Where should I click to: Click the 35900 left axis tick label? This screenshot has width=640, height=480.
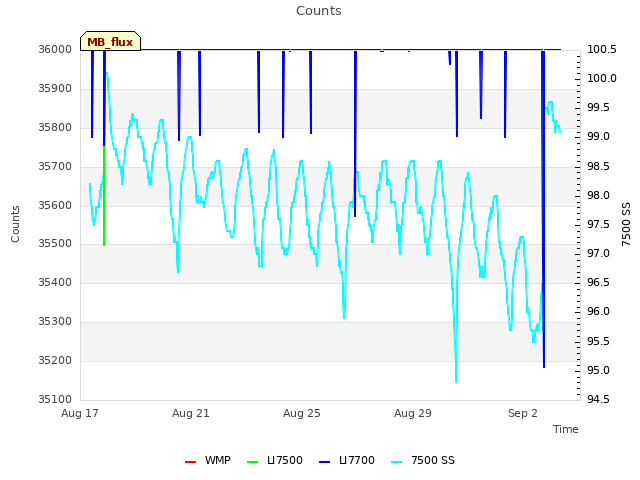[x=55, y=89]
